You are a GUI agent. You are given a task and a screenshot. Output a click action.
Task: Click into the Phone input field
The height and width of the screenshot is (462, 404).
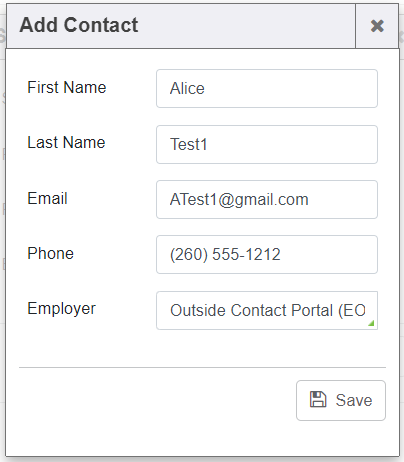coord(267,254)
